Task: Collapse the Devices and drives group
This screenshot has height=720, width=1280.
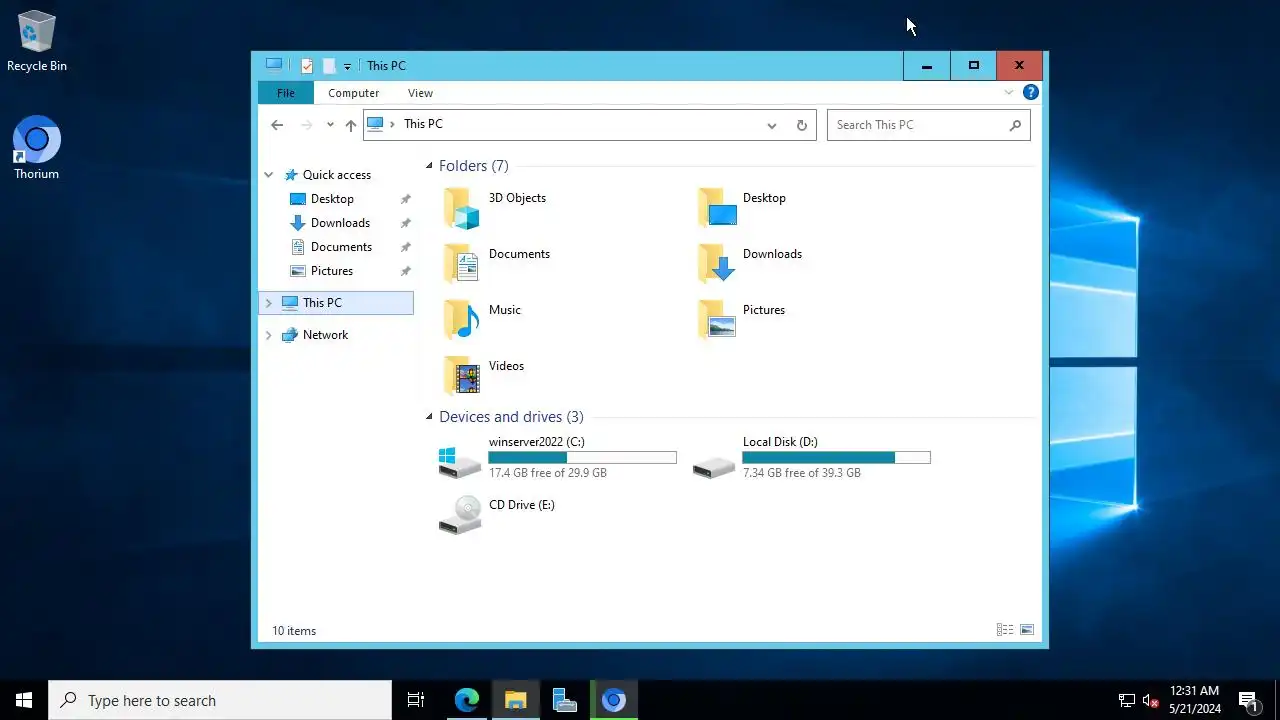Action: 429,417
